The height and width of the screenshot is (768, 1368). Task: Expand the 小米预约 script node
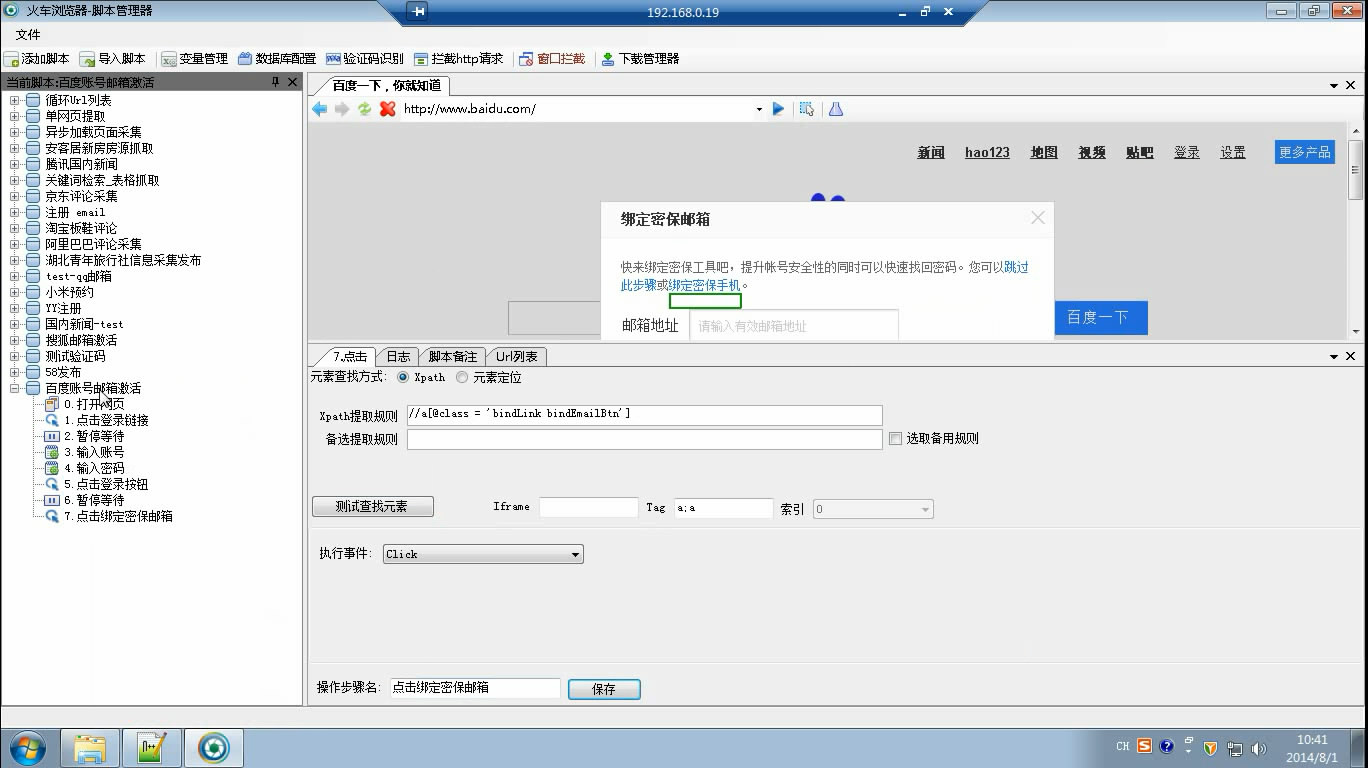(15, 292)
